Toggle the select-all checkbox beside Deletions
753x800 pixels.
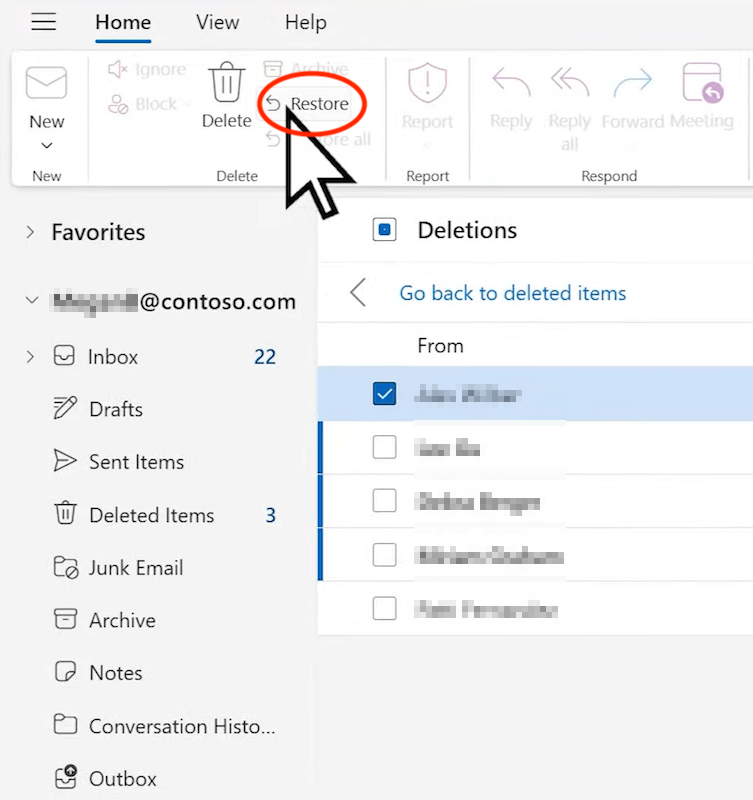[385, 230]
